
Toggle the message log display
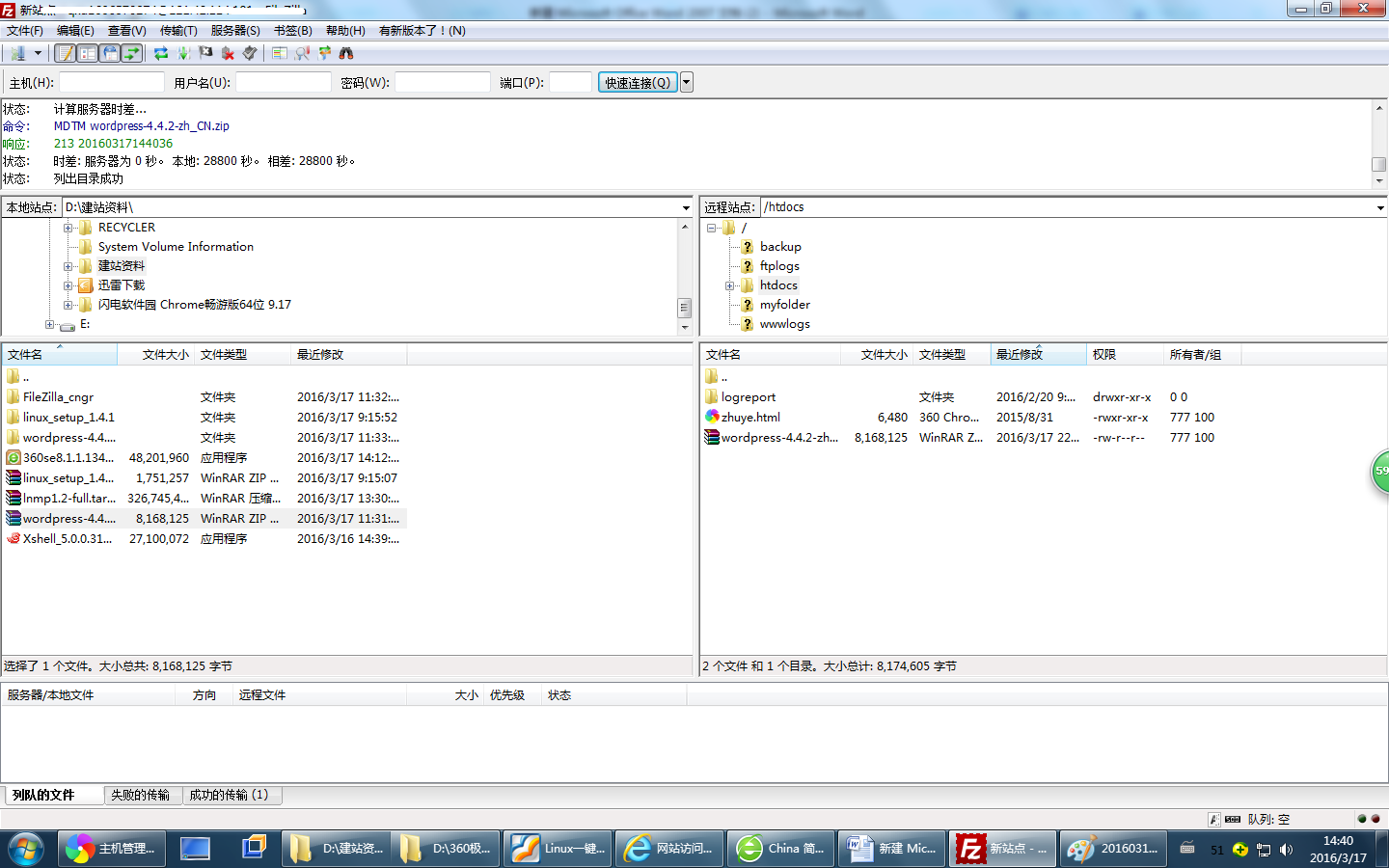[66, 53]
